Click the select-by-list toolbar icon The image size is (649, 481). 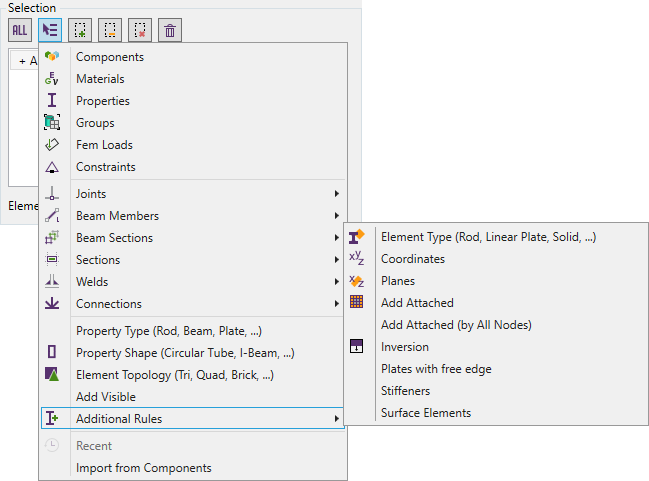click(x=50, y=30)
